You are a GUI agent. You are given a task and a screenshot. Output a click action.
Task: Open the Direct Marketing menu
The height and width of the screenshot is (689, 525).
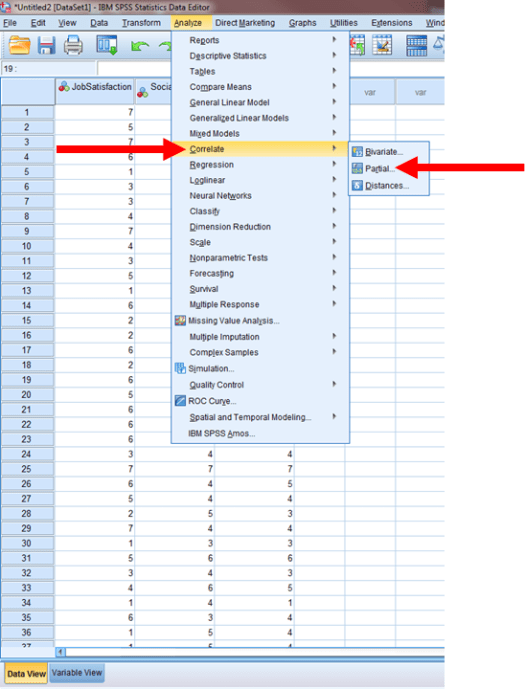coord(245,23)
